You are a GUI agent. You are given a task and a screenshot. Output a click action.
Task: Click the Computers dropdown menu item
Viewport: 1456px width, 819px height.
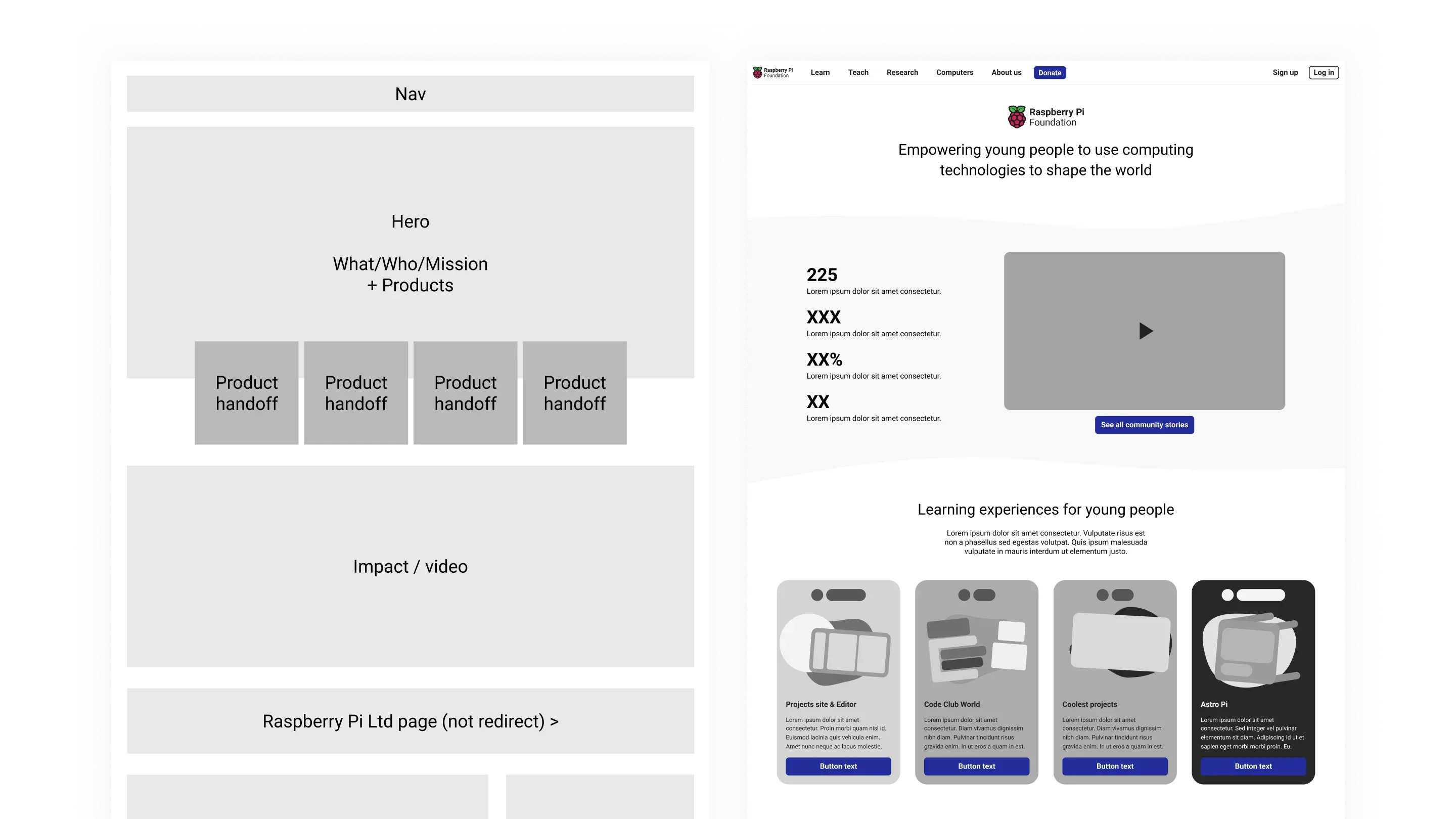[x=954, y=72]
